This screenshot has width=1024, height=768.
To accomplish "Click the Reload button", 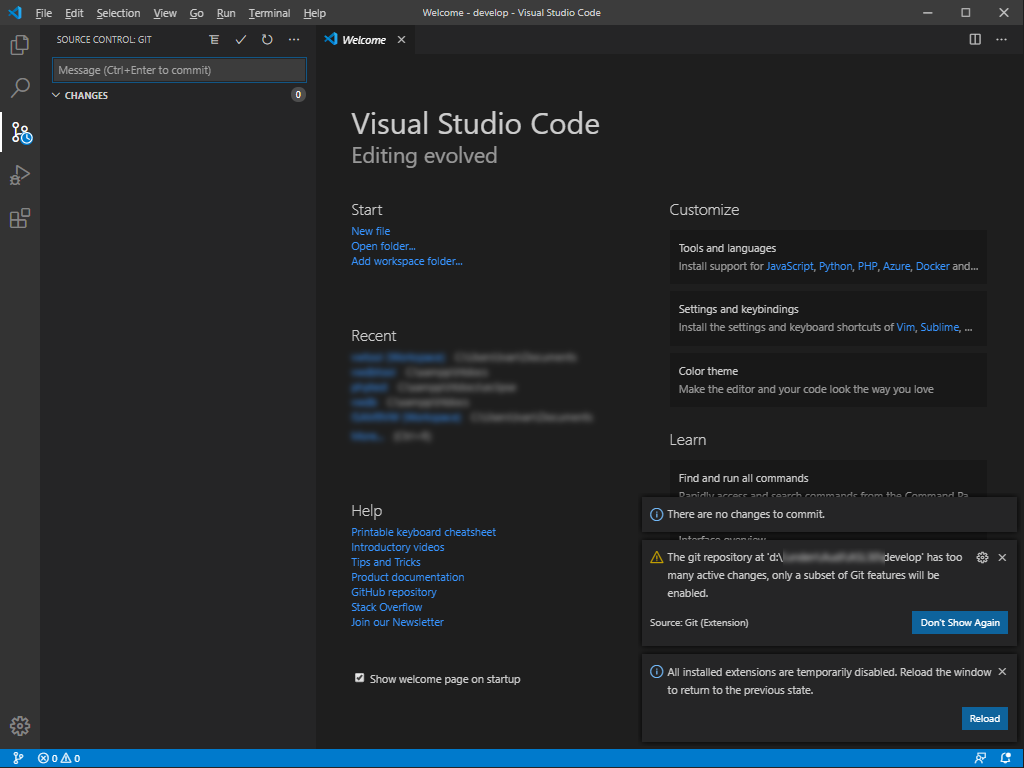I will tap(984, 718).
